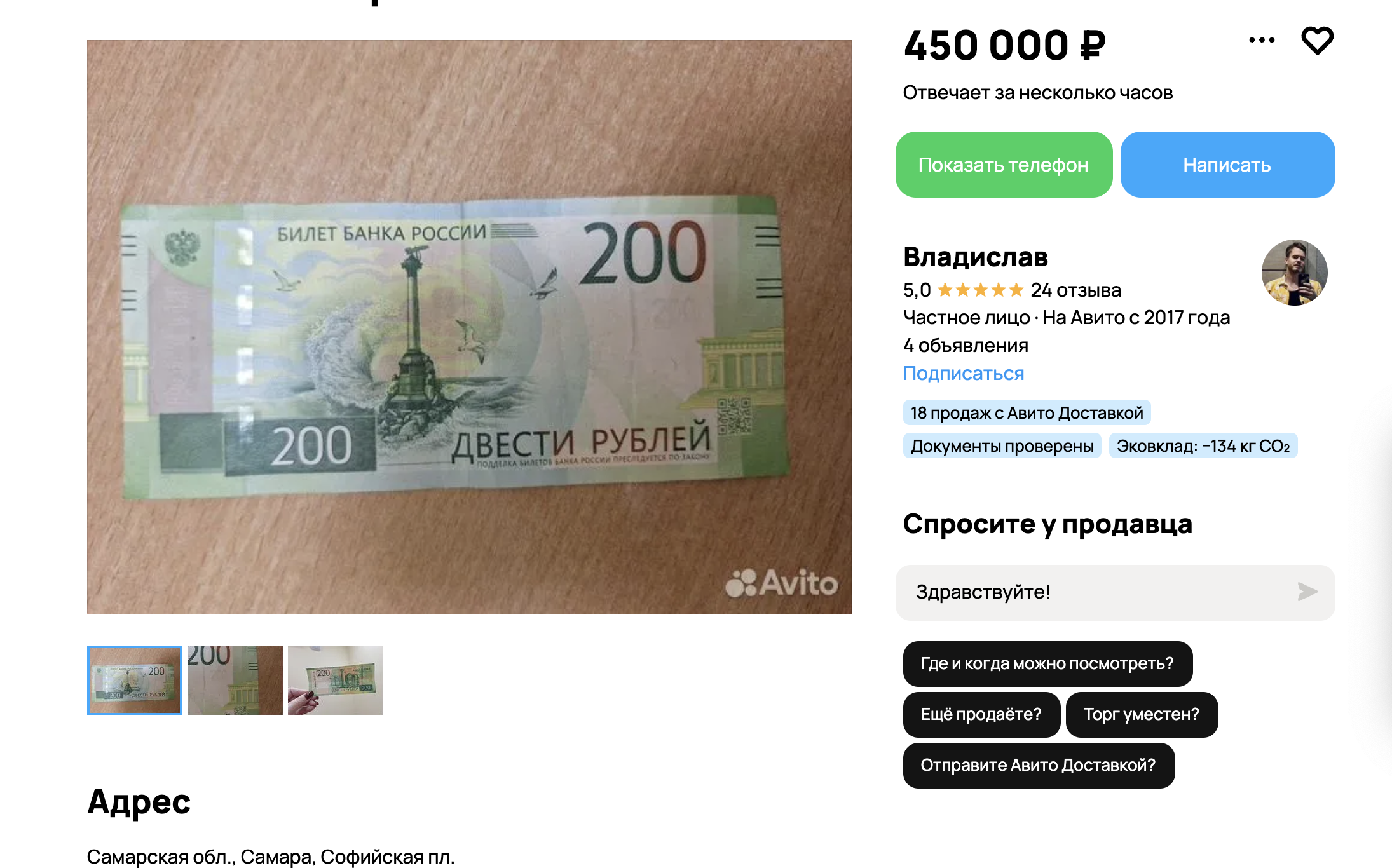Open seller profile named Владислав
The width and height of the screenshot is (1392, 868).
(x=976, y=257)
